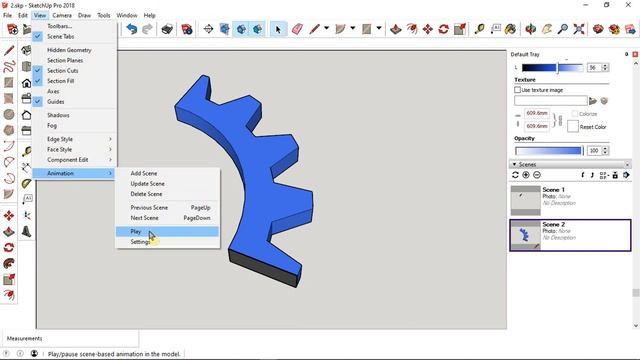Adjust the Opacity slider
The height and width of the screenshot is (360, 640).
coord(549,151)
